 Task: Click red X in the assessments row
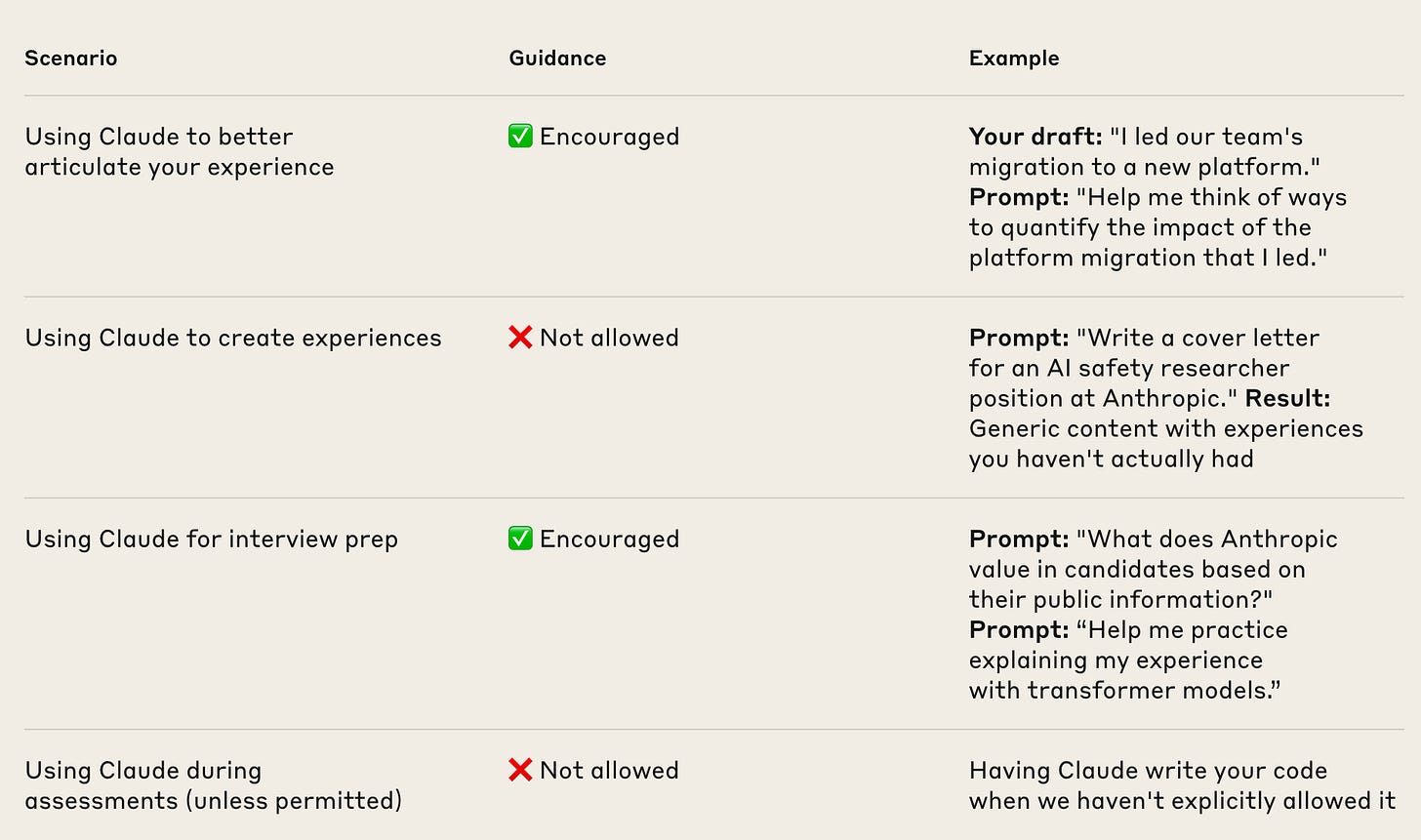coord(520,770)
